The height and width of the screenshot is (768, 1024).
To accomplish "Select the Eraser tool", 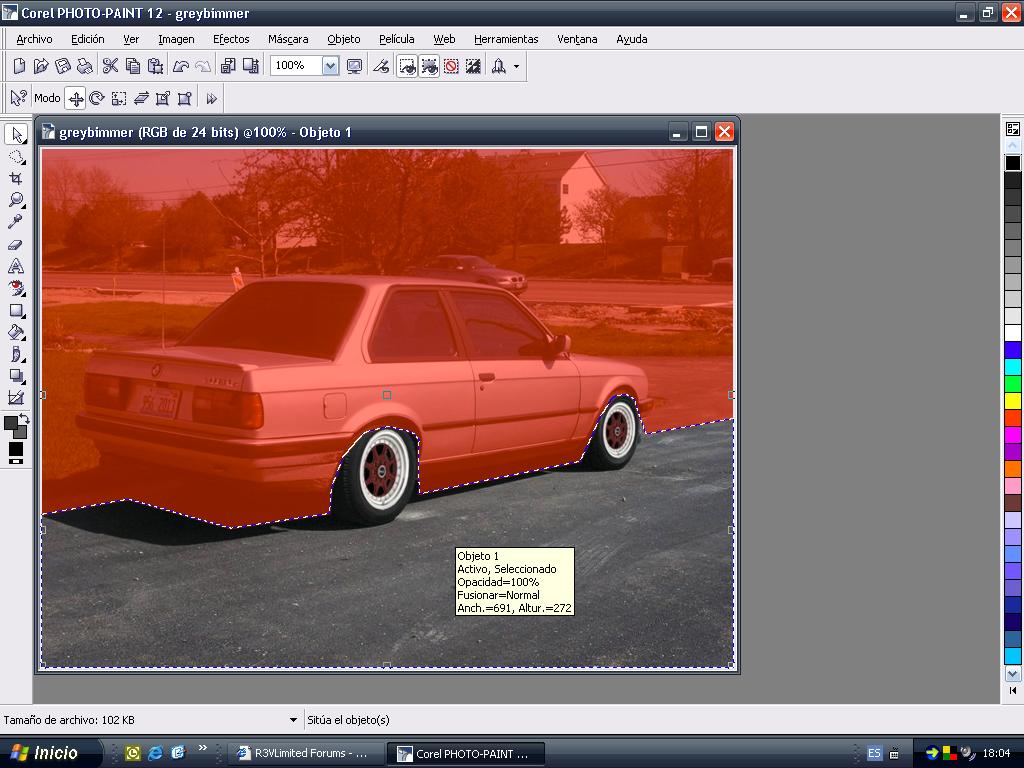I will (x=16, y=244).
